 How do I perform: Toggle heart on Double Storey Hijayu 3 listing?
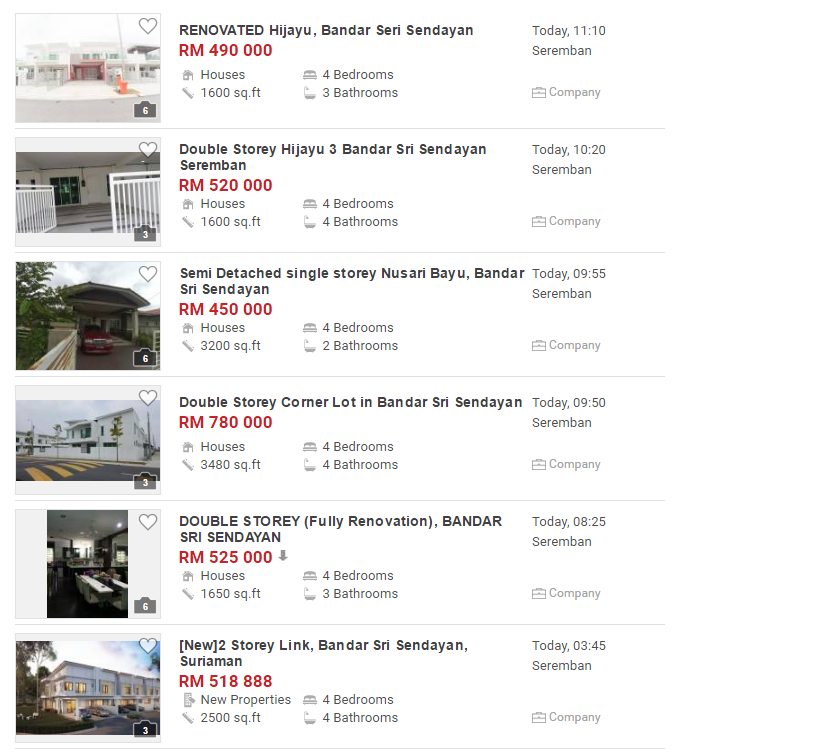[148, 150]
